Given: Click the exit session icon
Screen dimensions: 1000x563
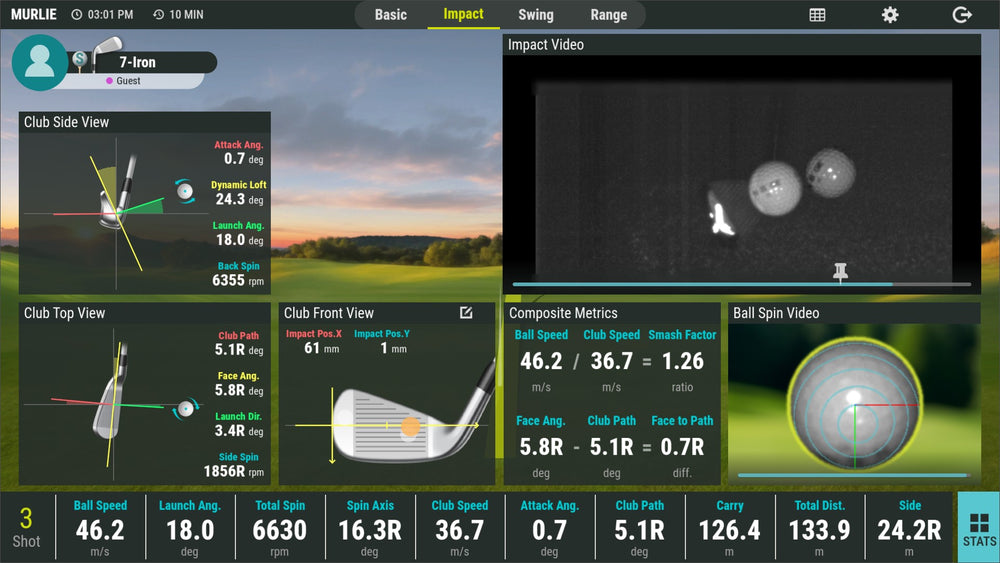Looking at the screenshot, I should [x=962, y=15].
